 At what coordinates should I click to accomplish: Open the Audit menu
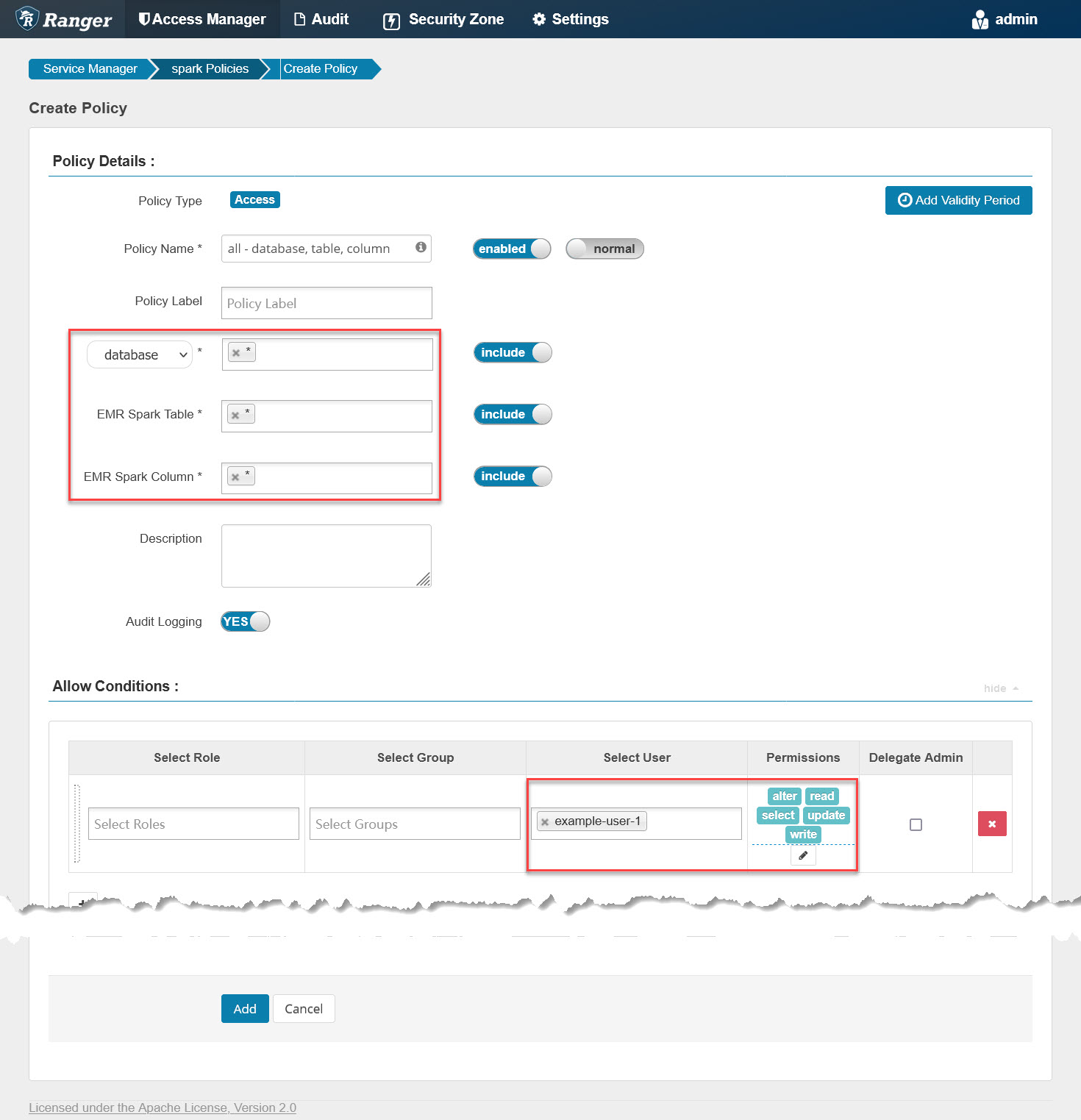tap(321, 19)
